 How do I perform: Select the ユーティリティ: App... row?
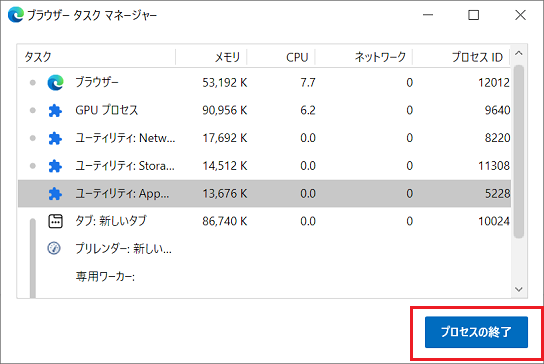[264, 194]
